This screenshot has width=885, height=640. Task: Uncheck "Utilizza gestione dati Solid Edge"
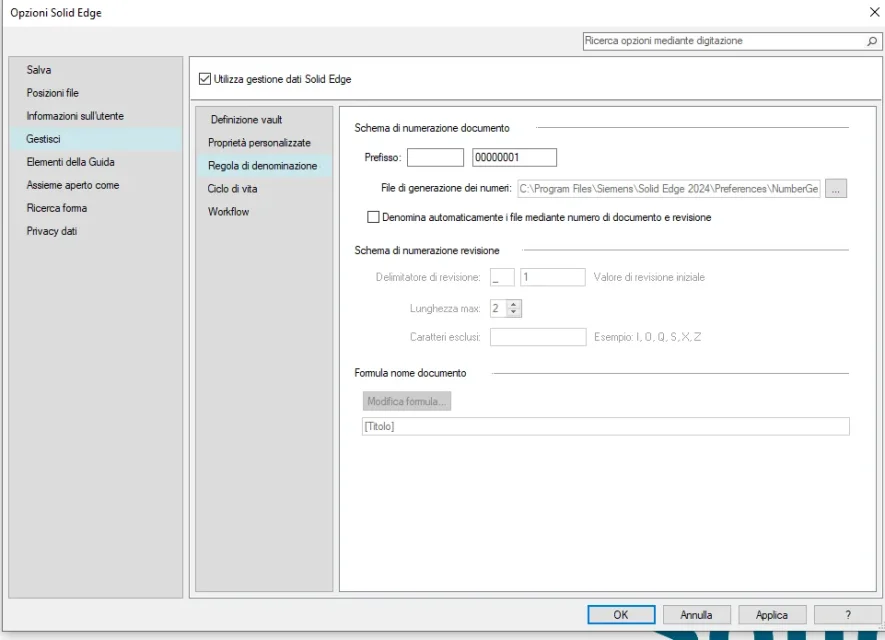pos(203,77)
